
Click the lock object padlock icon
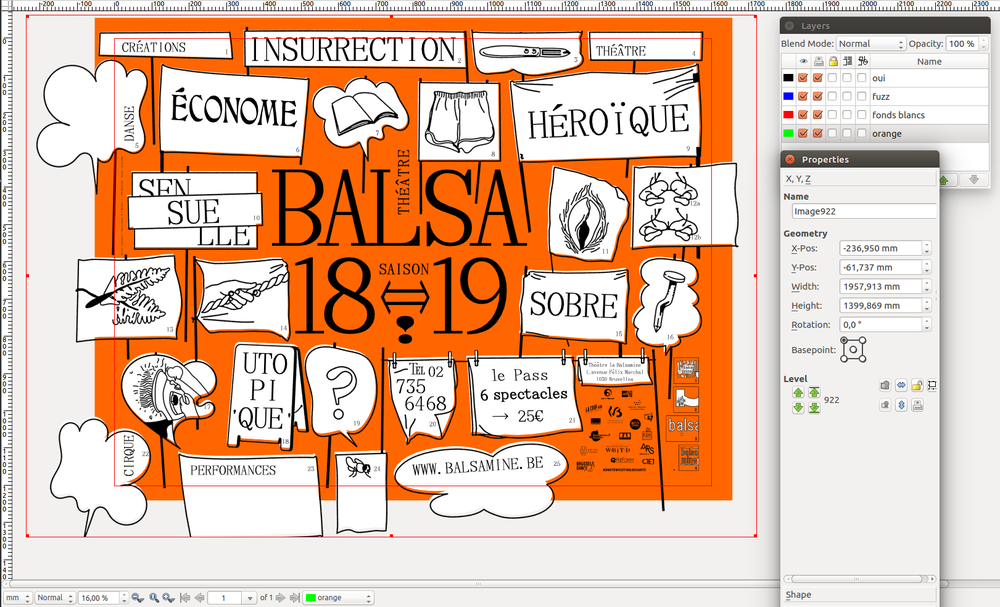[916, 385]
